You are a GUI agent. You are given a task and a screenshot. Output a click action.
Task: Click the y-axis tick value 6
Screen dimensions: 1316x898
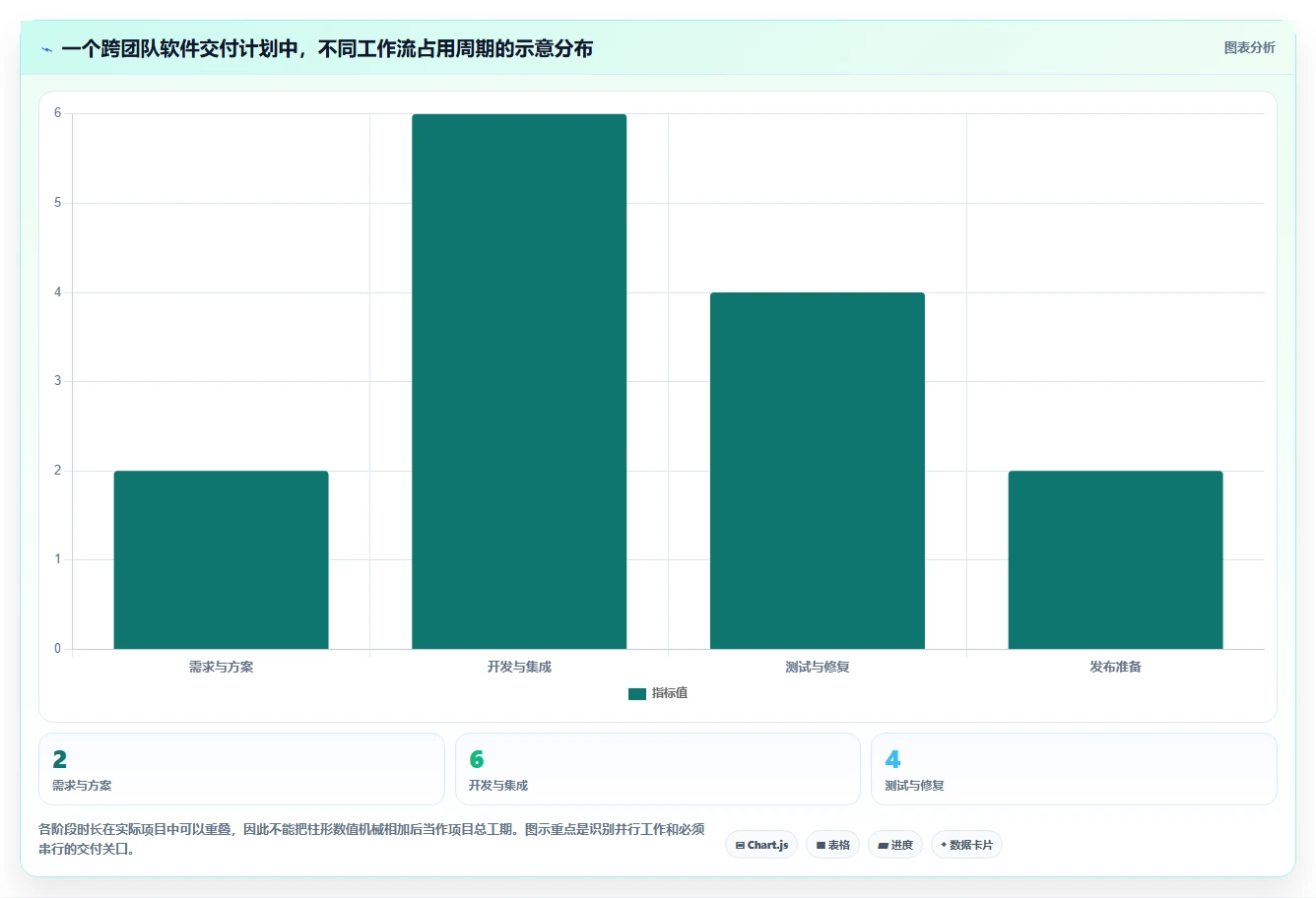tap(58, 113)
